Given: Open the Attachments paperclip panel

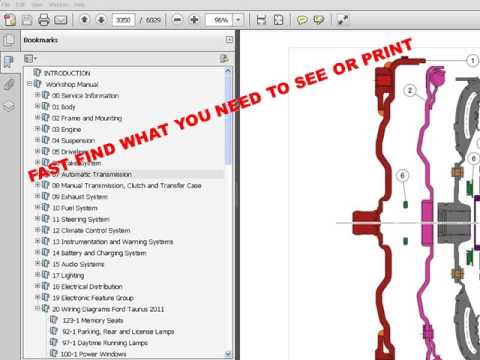Looking at the screenshot, I should click(x=9, y=84).
